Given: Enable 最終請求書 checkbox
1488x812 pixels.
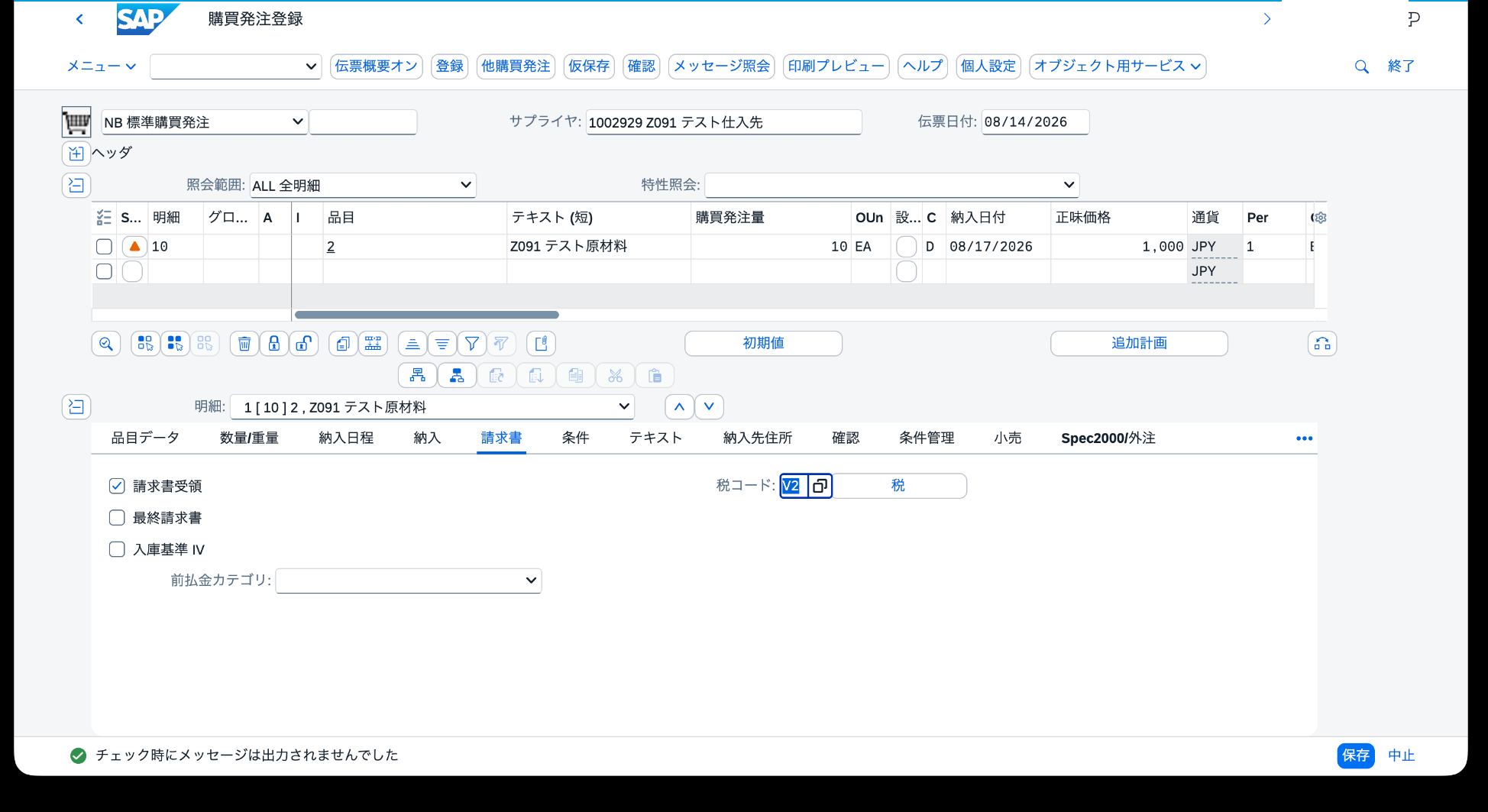Looking at the screenshot, I should 117,518.
